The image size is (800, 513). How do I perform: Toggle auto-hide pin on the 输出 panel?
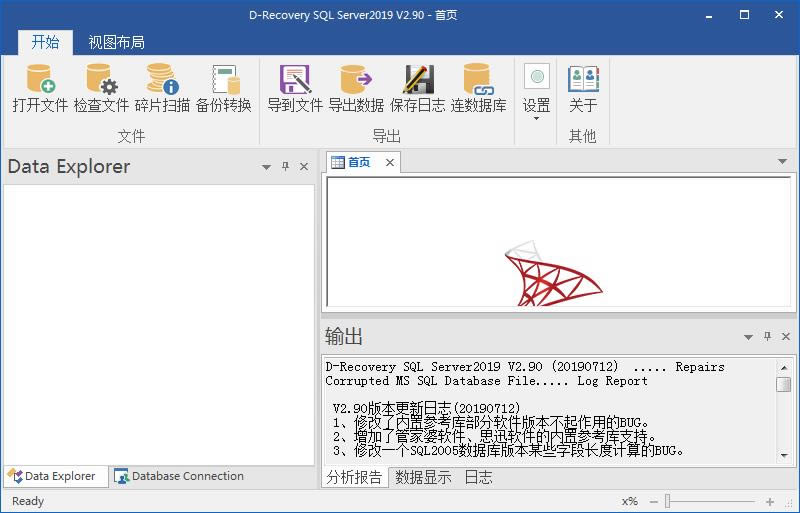pyautogui.click(x=767, y=336)
